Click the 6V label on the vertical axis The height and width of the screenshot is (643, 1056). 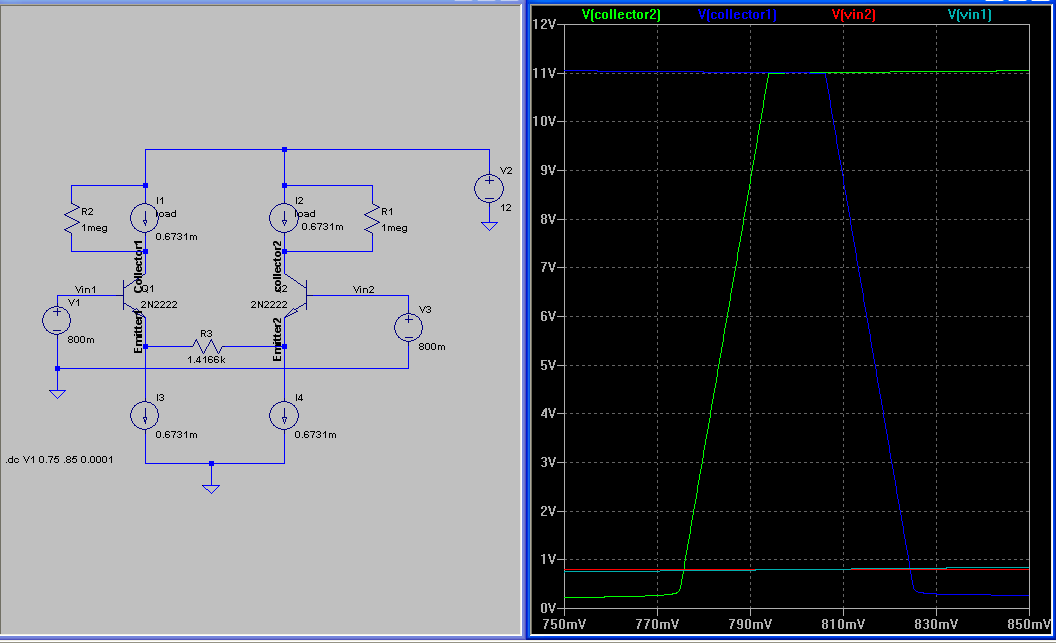[548, 316]
